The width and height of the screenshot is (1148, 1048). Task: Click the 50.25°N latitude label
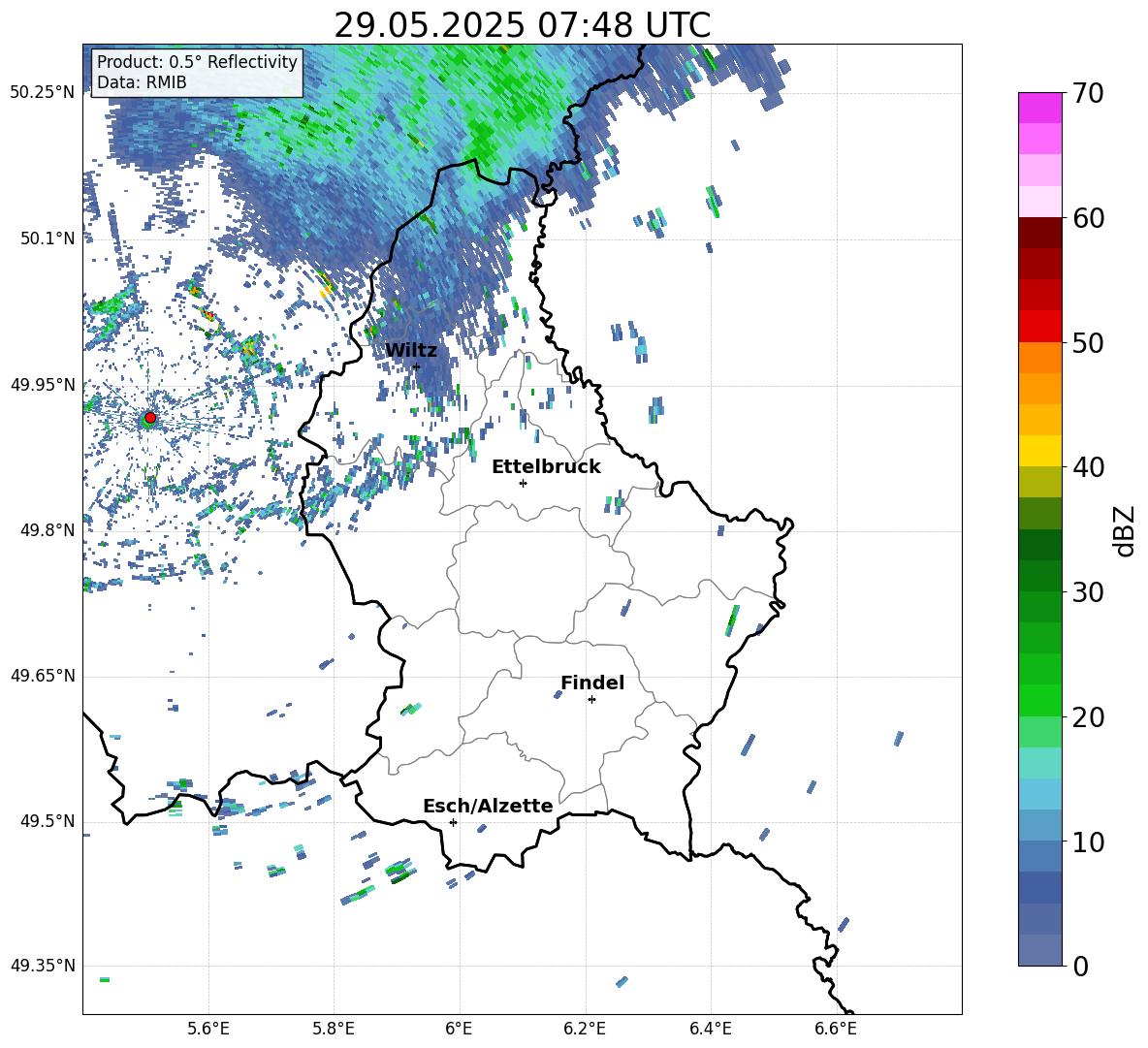(43, 93)
